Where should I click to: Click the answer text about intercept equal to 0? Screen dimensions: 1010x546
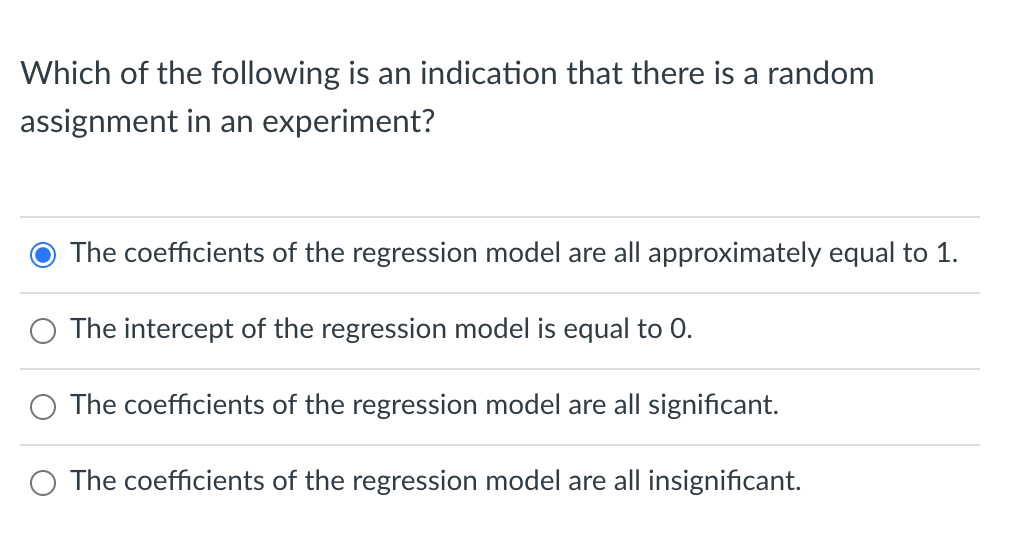[x=381, y=329]
